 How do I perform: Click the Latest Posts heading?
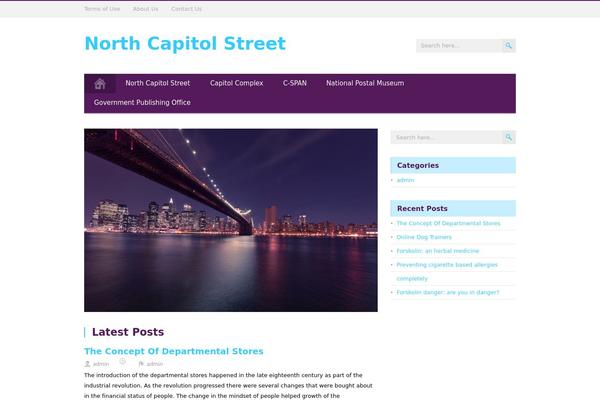pos(128,332)
